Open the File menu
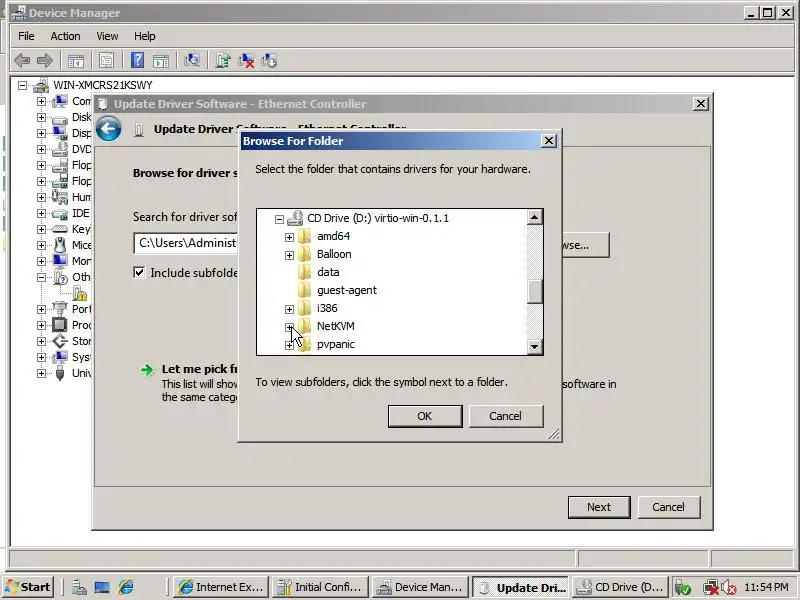 tap(26, 36)
